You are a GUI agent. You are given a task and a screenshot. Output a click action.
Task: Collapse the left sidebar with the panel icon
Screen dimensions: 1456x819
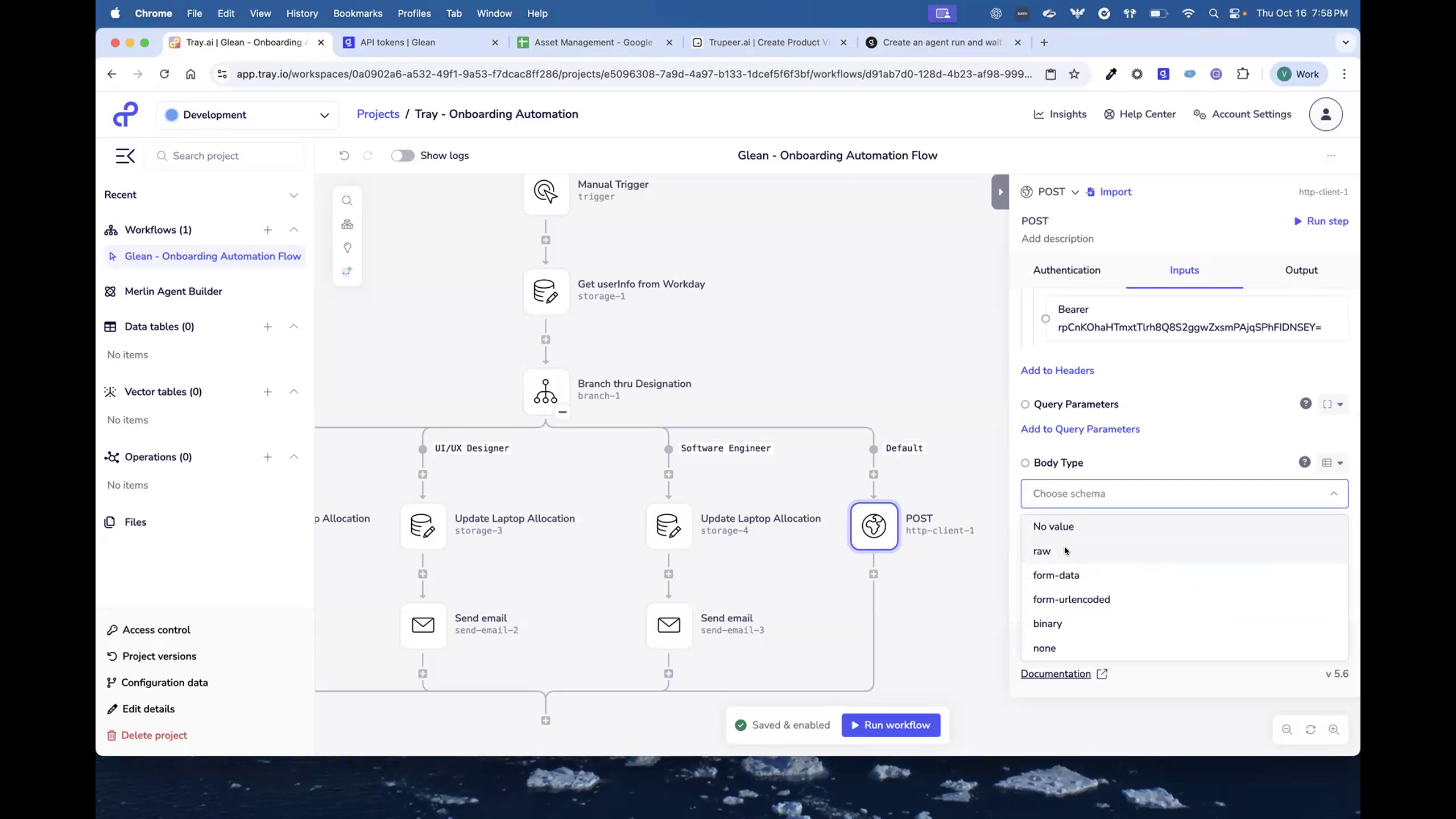click(x=125, y=155)
